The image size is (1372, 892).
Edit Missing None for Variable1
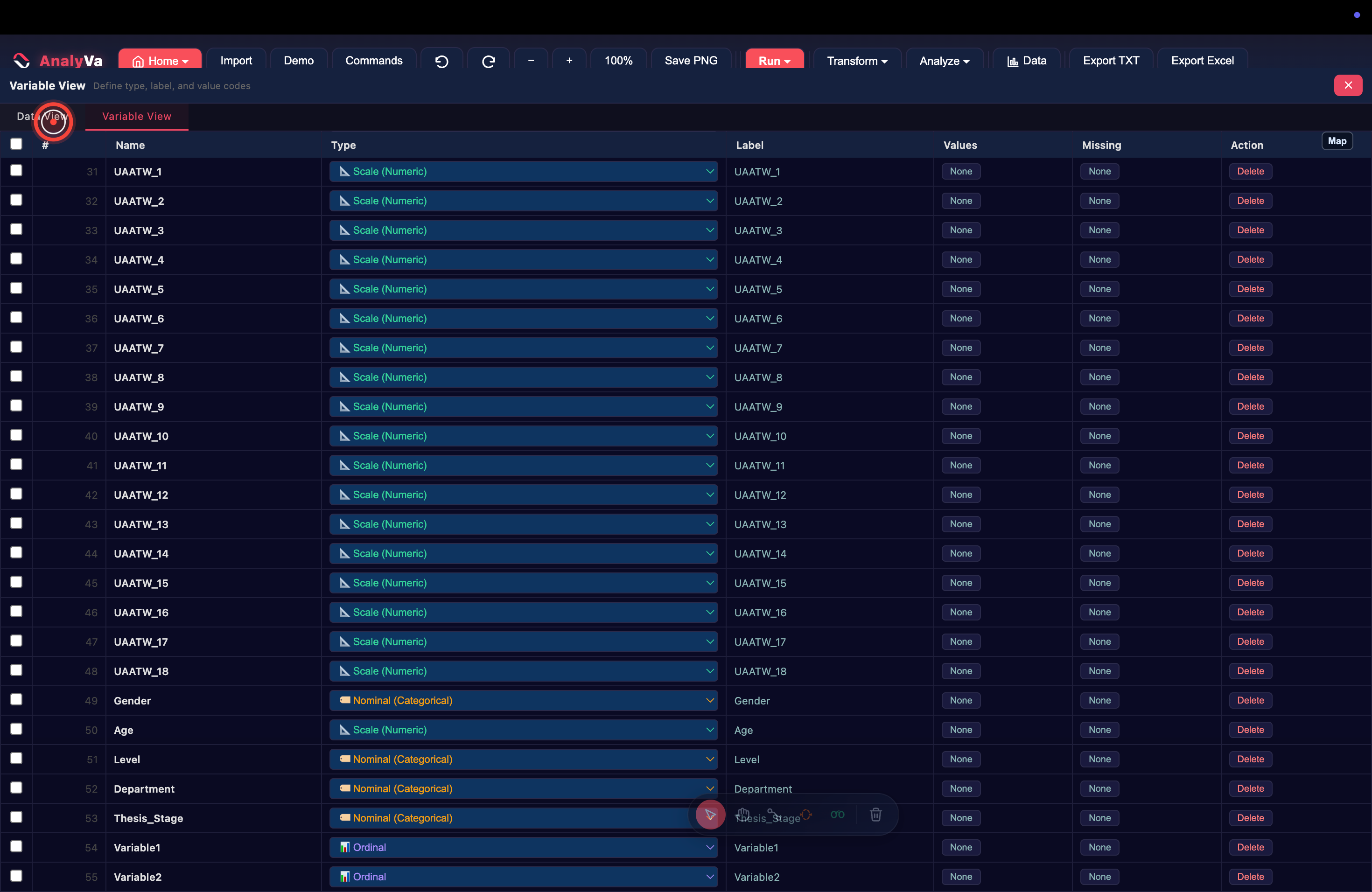1099,847
